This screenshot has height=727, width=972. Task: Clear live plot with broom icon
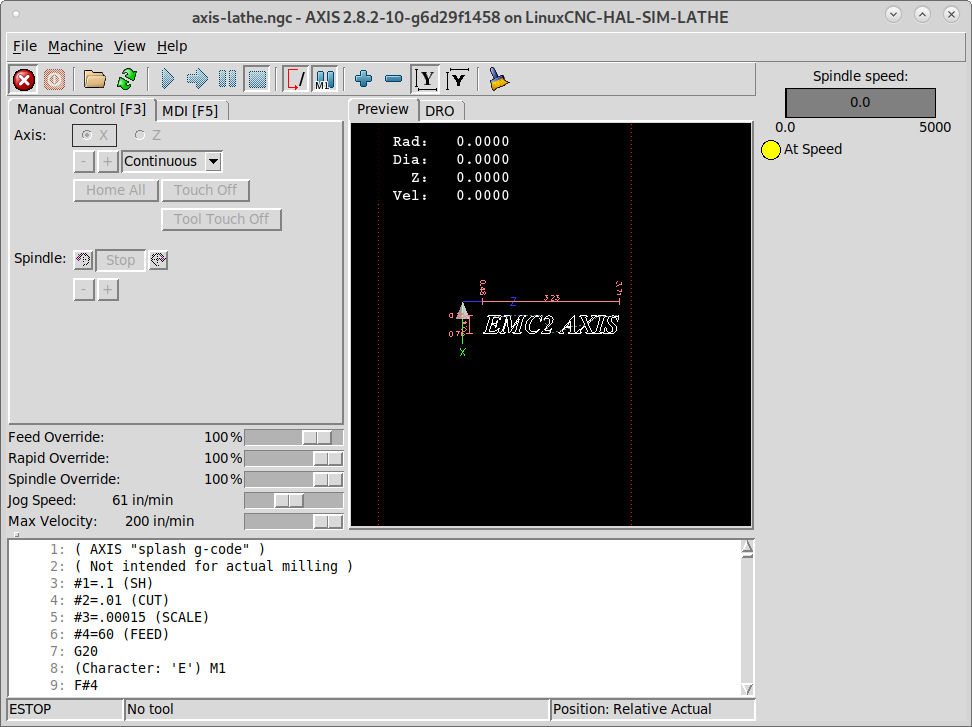pyautogui.click(x=498, y=79)
